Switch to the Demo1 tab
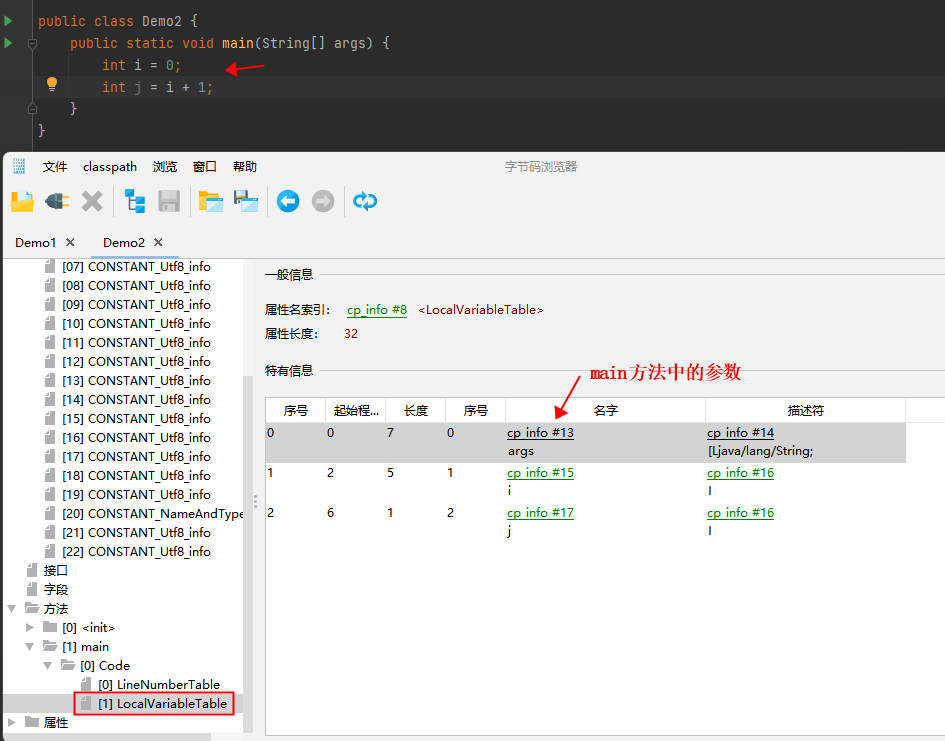This screenshot has height=741, width=945. tap(36, 243)
